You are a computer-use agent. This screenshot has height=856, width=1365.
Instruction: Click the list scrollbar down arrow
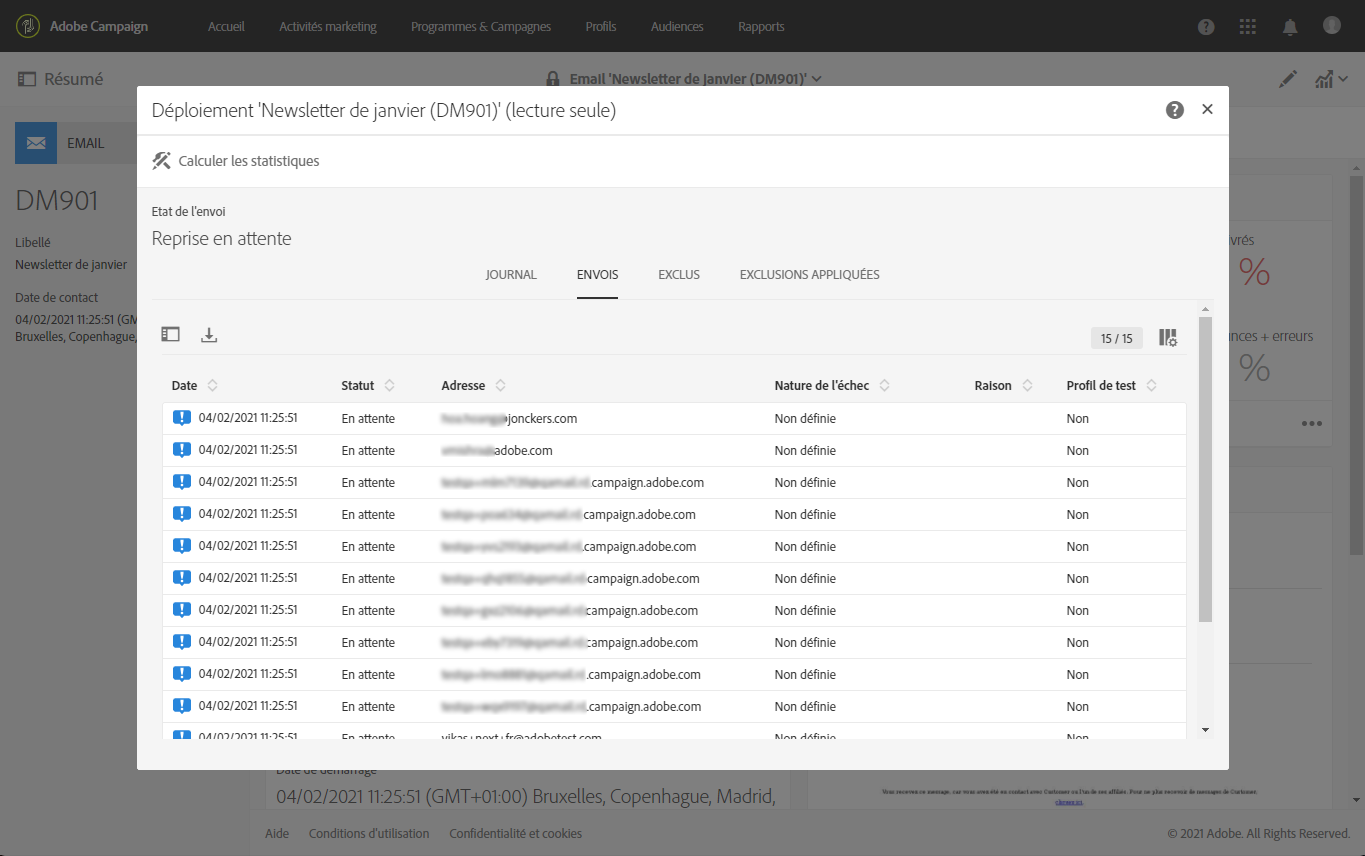(1205, 731)
